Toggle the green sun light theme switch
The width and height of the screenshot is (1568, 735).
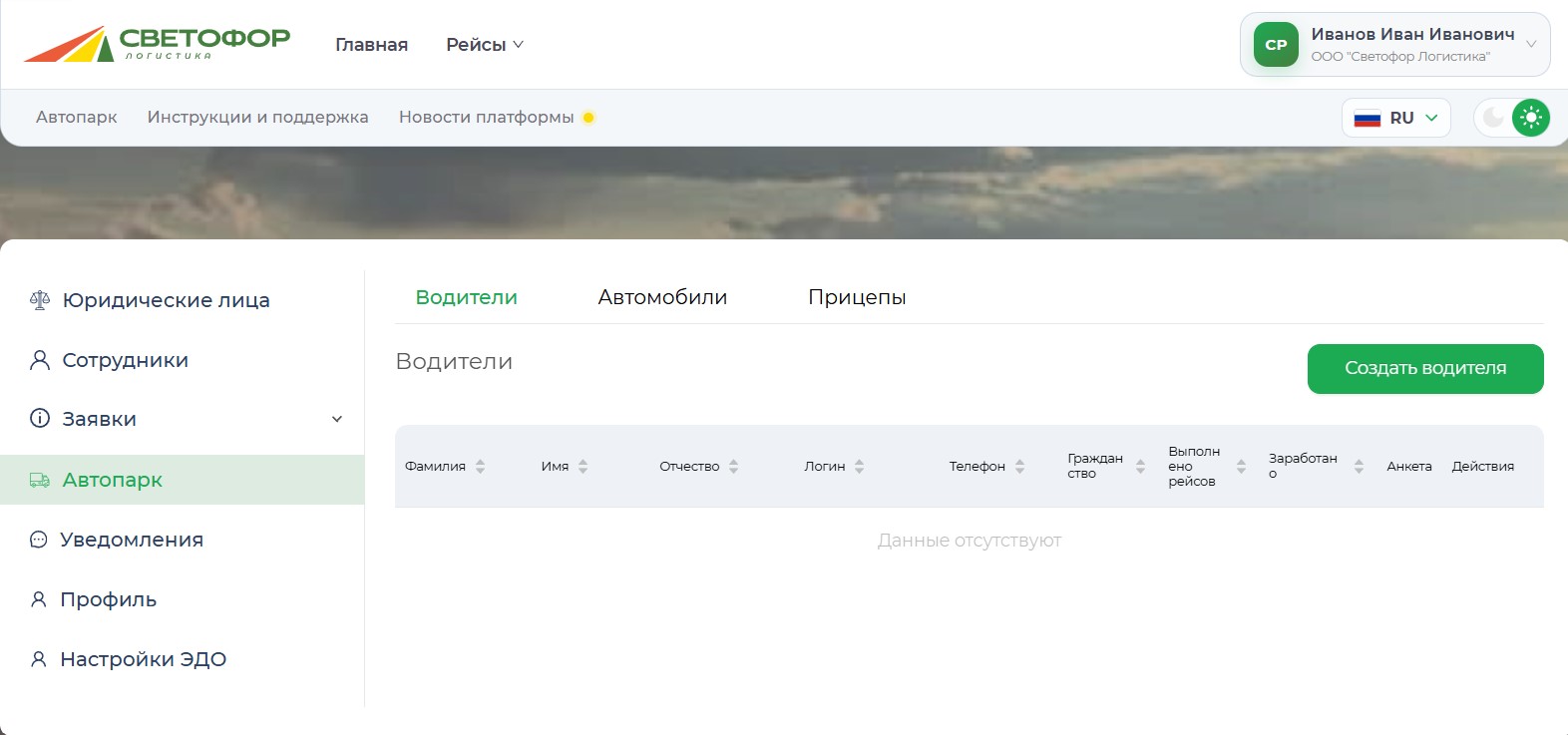click(x=1531, y=118)
